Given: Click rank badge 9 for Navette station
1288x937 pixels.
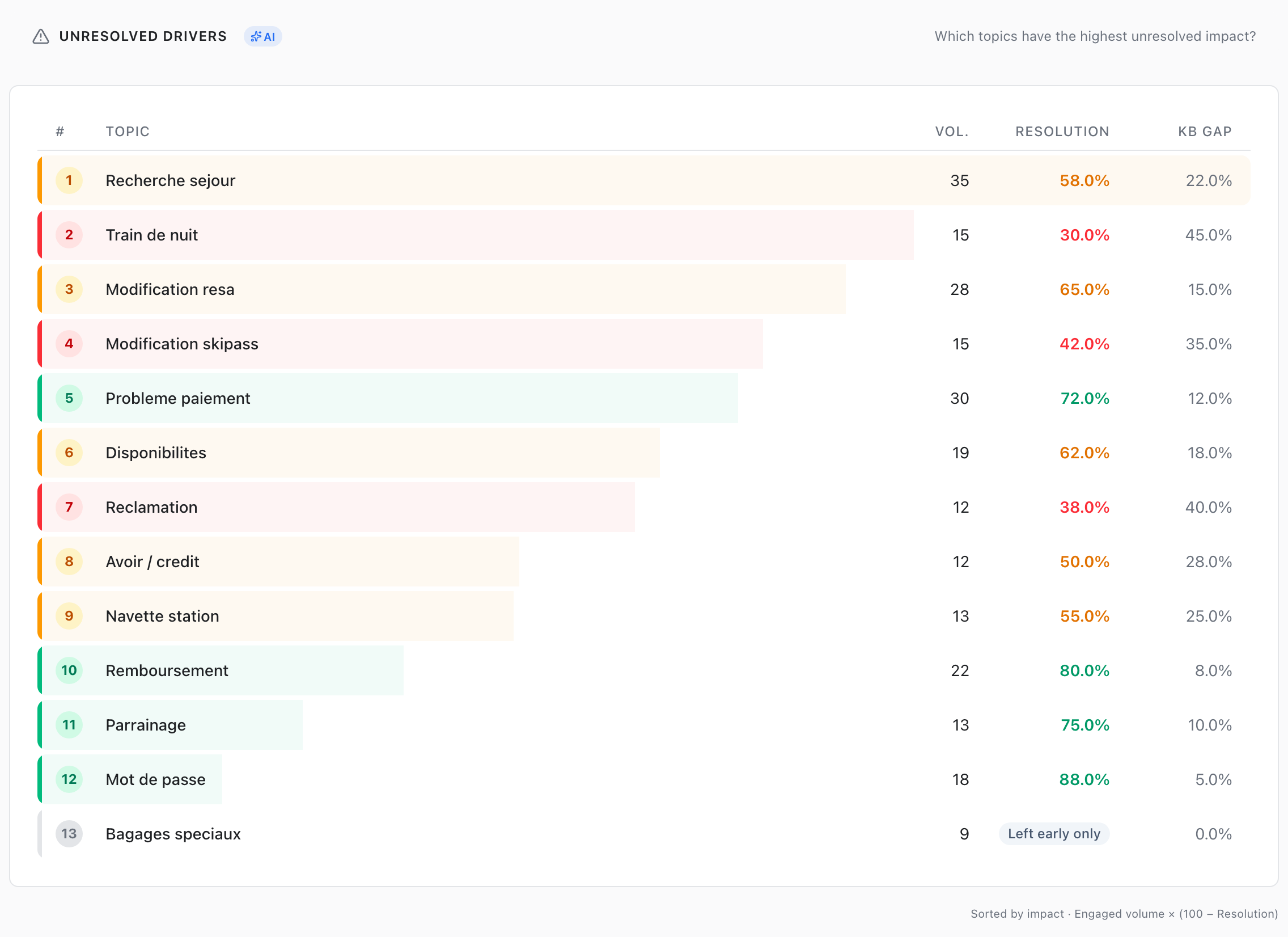Looking at the screenshot, I should click(69, 617).
